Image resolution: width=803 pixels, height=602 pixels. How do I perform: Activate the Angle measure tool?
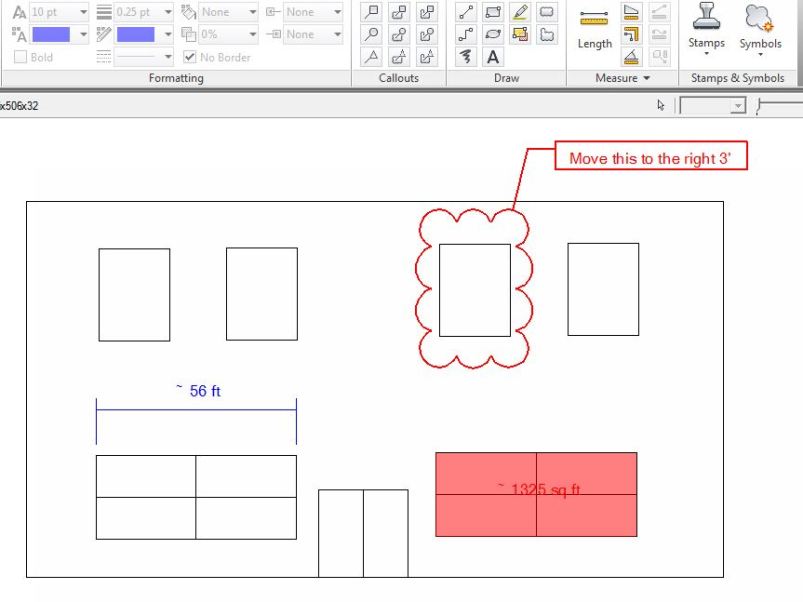click(x=631, y=57)
